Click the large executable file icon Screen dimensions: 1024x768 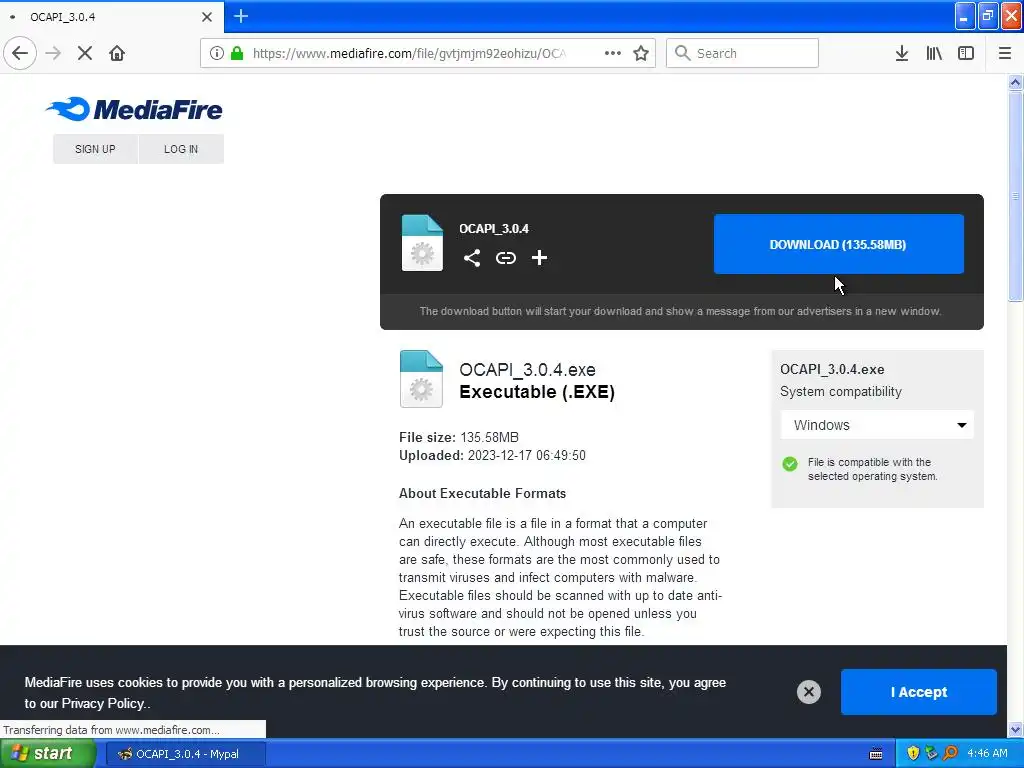click(x=421, y=379)
